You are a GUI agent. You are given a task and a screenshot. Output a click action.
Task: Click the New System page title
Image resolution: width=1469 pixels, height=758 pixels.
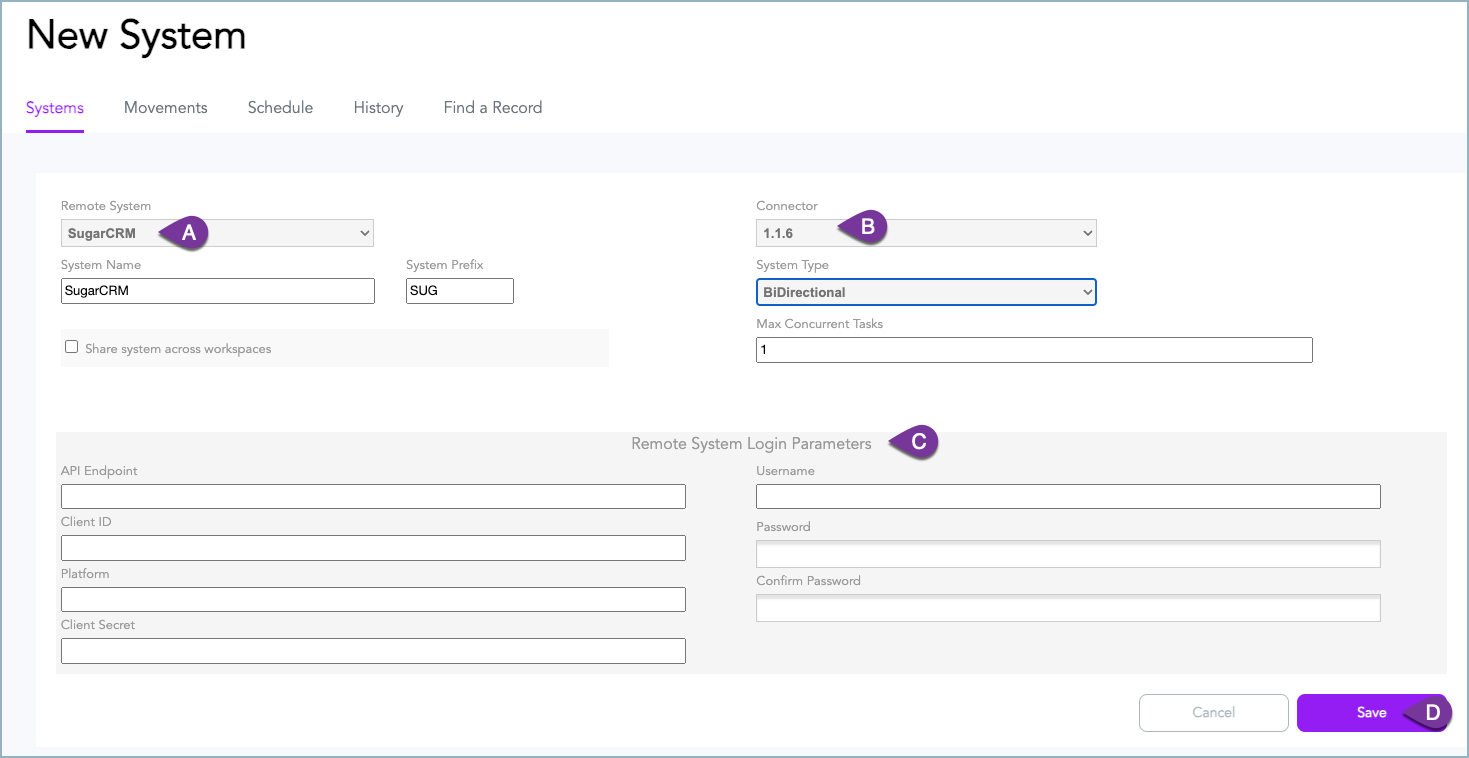[x=136, y=36]
